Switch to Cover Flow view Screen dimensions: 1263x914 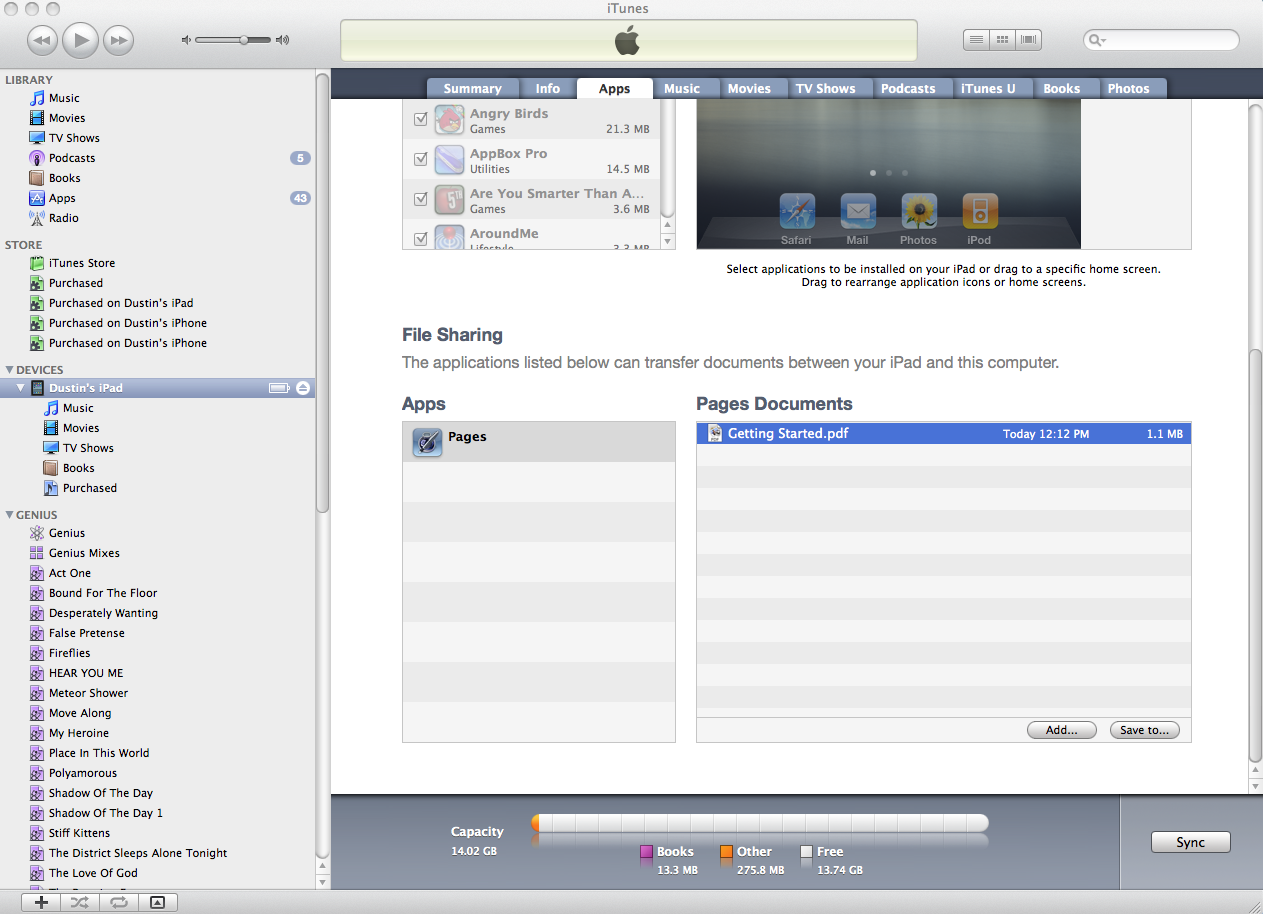tap(1028, 40)
